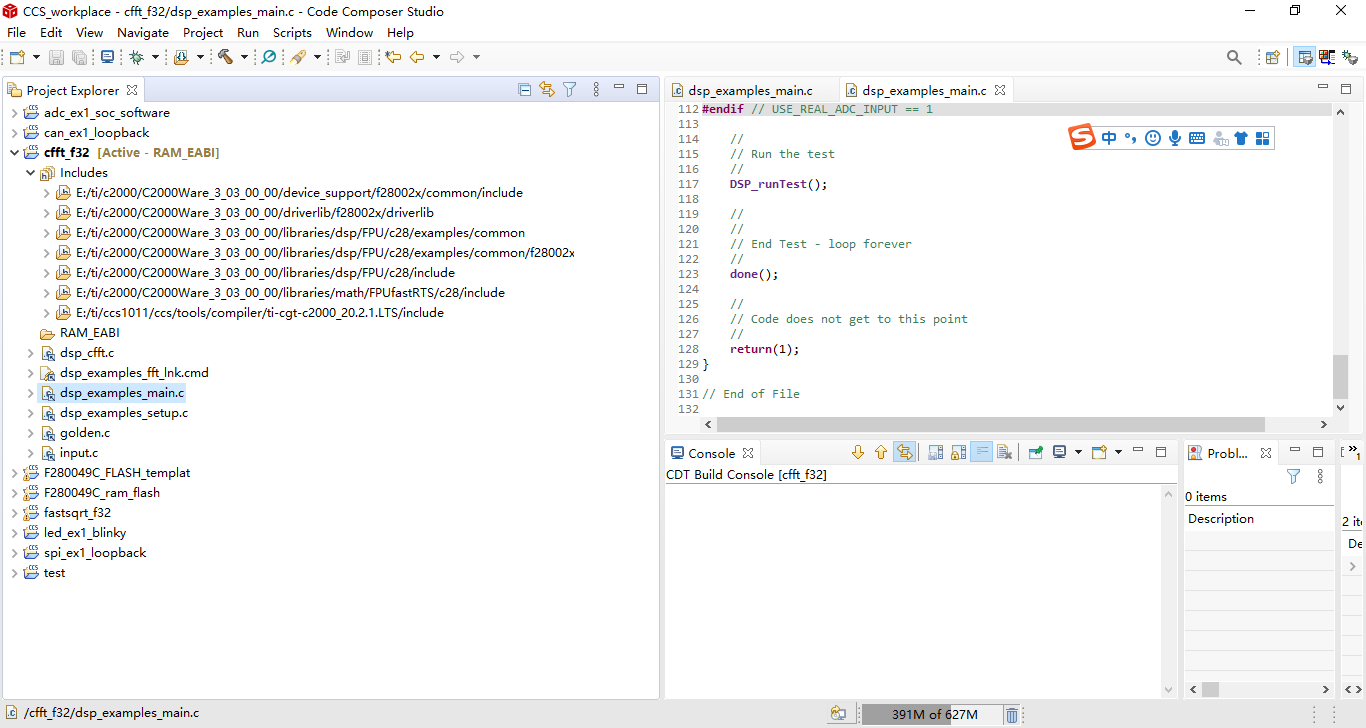Viewport: 1366px width, 728px height.
Task: Click the editor vertical scrollbar thumb
Action: click(x=1340, y=376)
